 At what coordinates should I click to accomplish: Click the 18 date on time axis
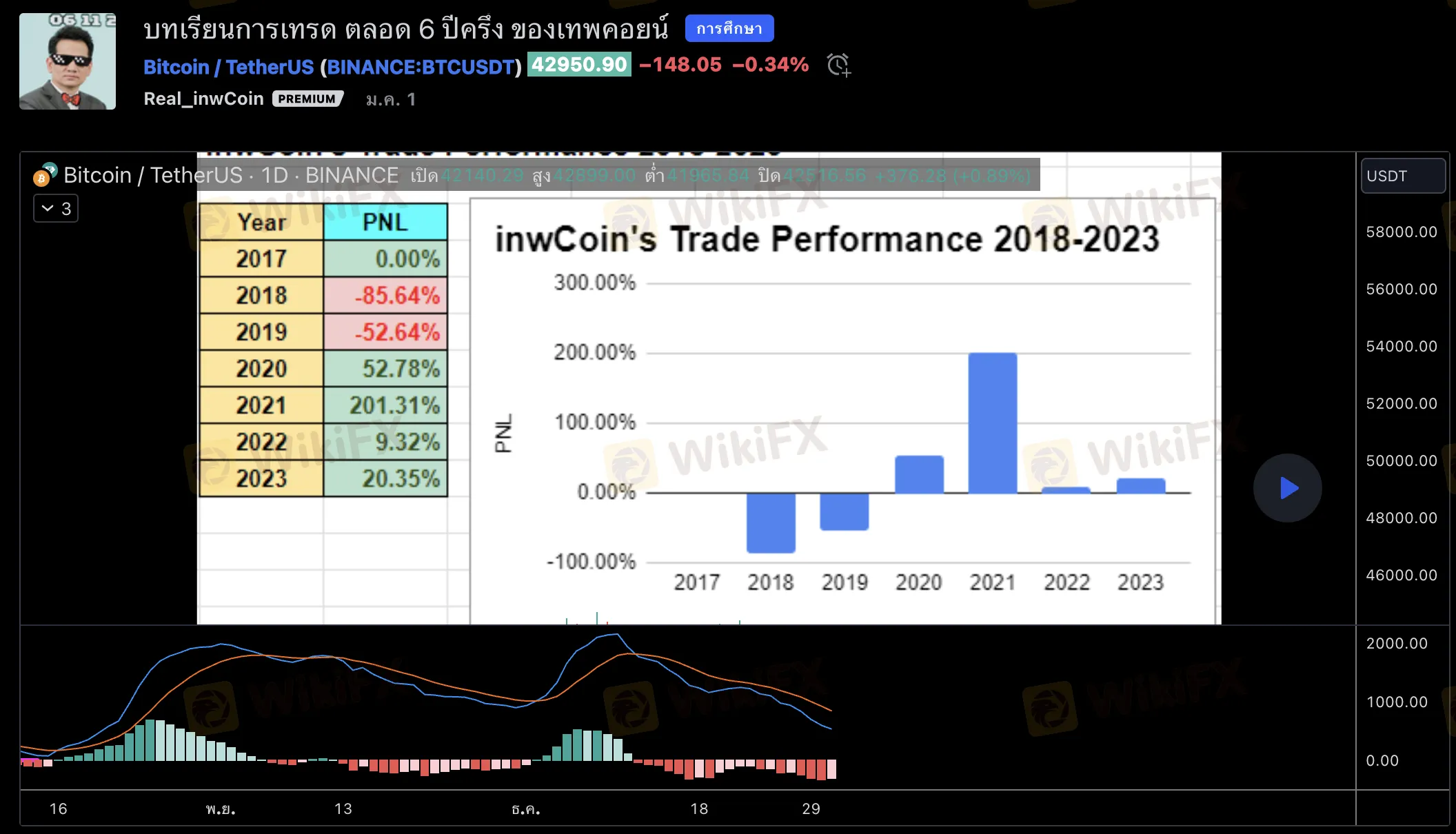699,808
